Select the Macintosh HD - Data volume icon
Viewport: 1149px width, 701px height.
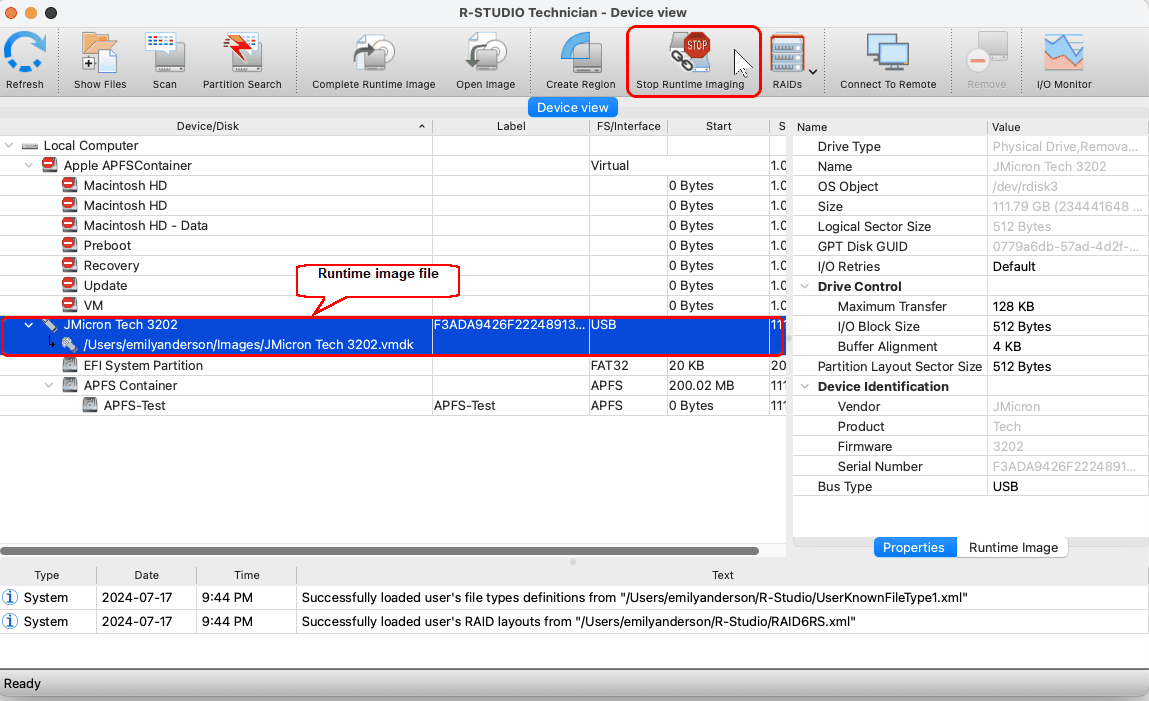pos(70,225)
